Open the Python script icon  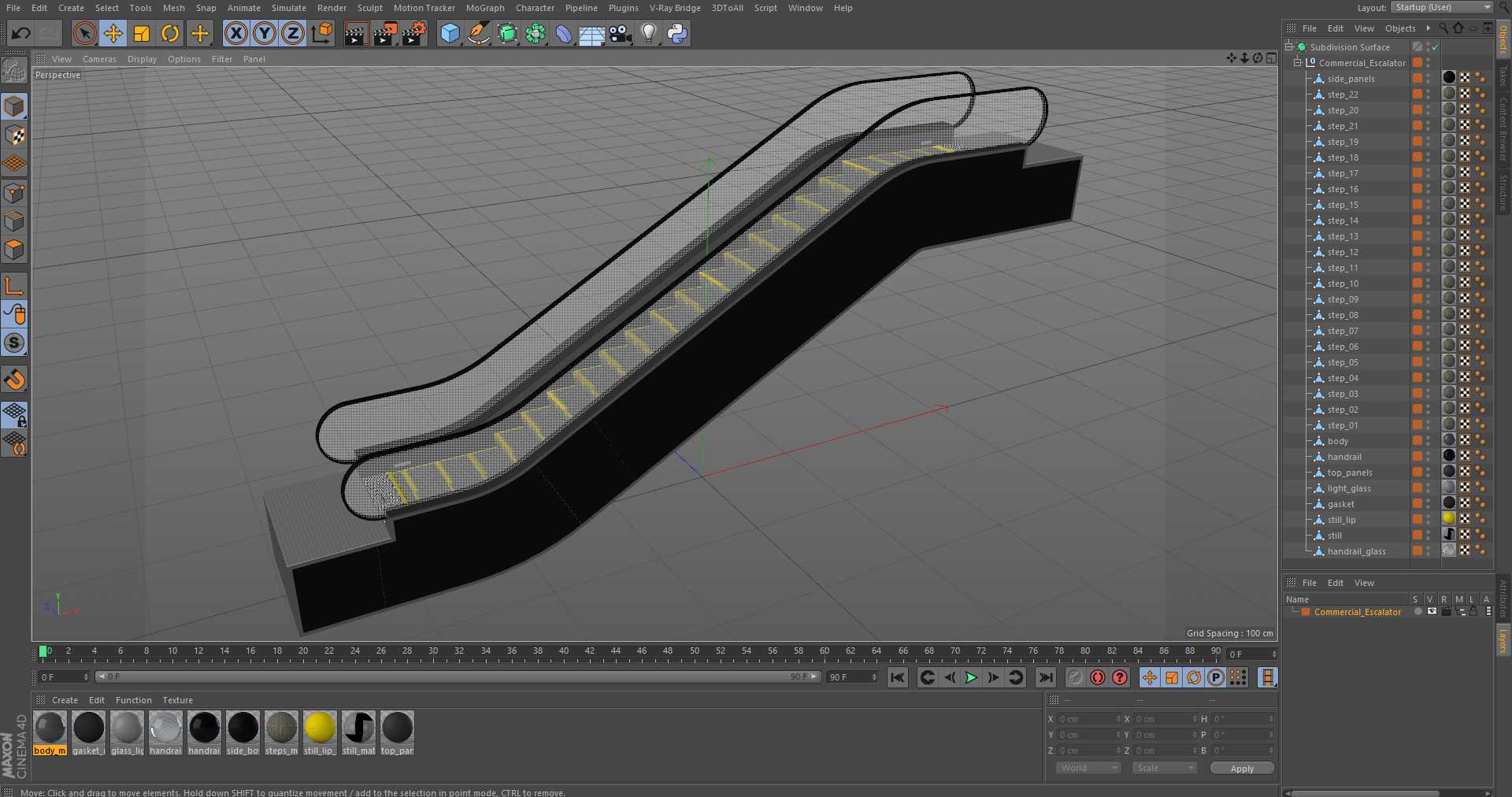[x=677, y=33]
